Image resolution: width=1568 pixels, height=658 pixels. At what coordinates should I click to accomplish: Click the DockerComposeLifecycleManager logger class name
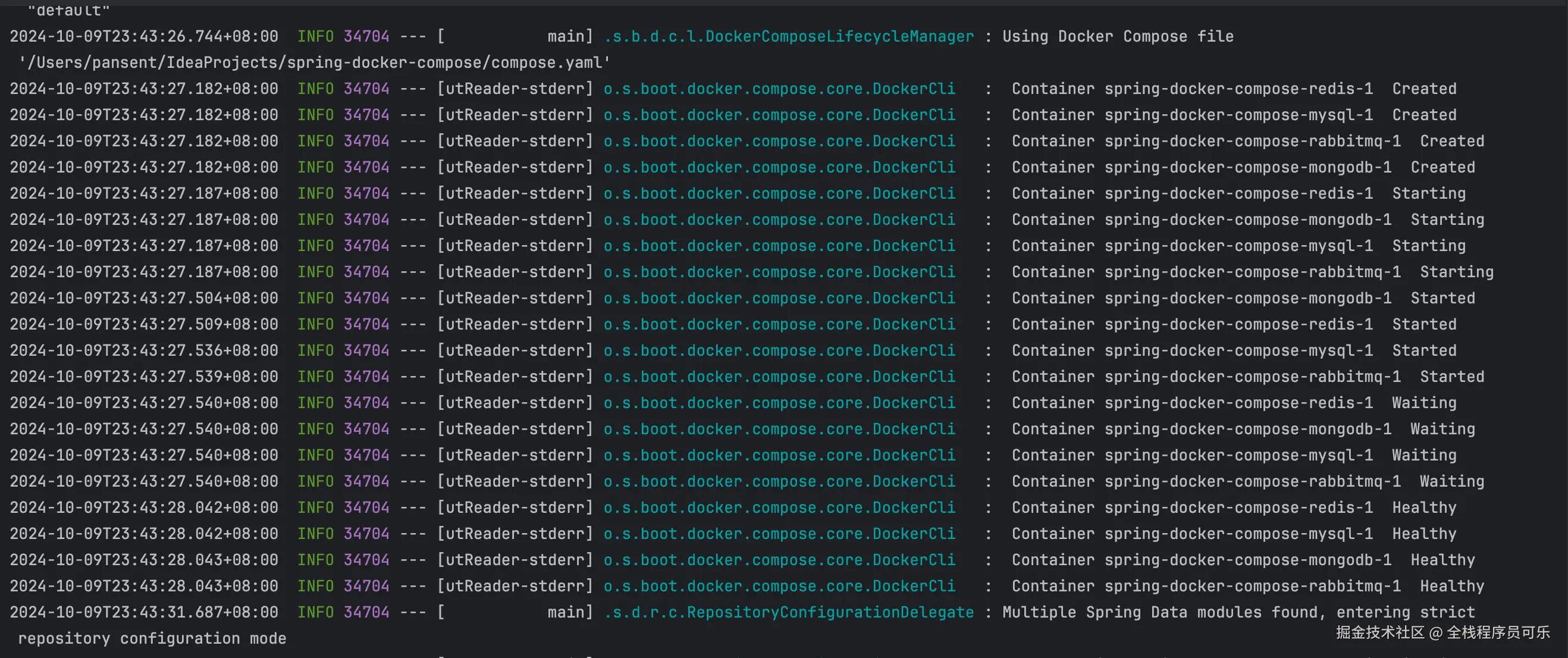(x=789, y=36)
